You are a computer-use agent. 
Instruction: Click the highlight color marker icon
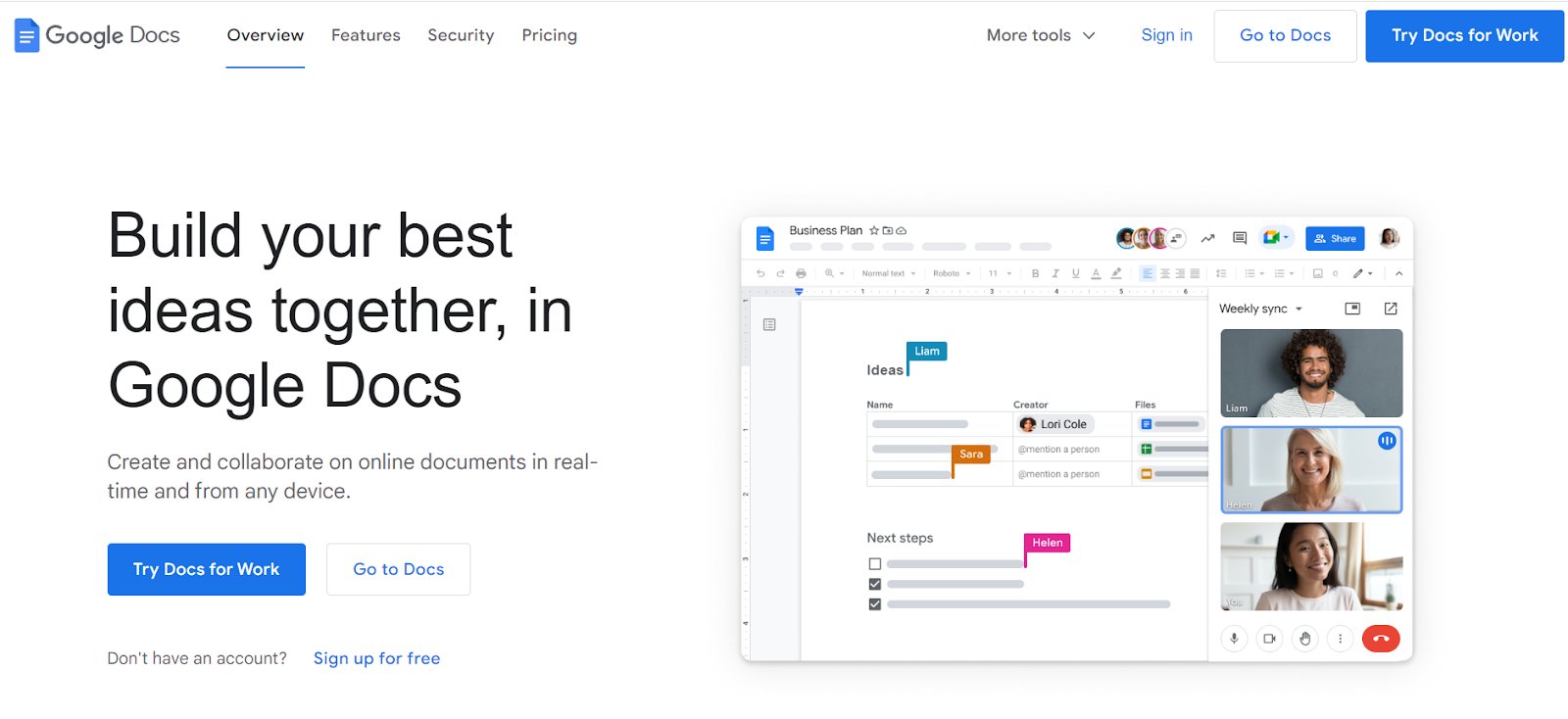point(1116,273)
